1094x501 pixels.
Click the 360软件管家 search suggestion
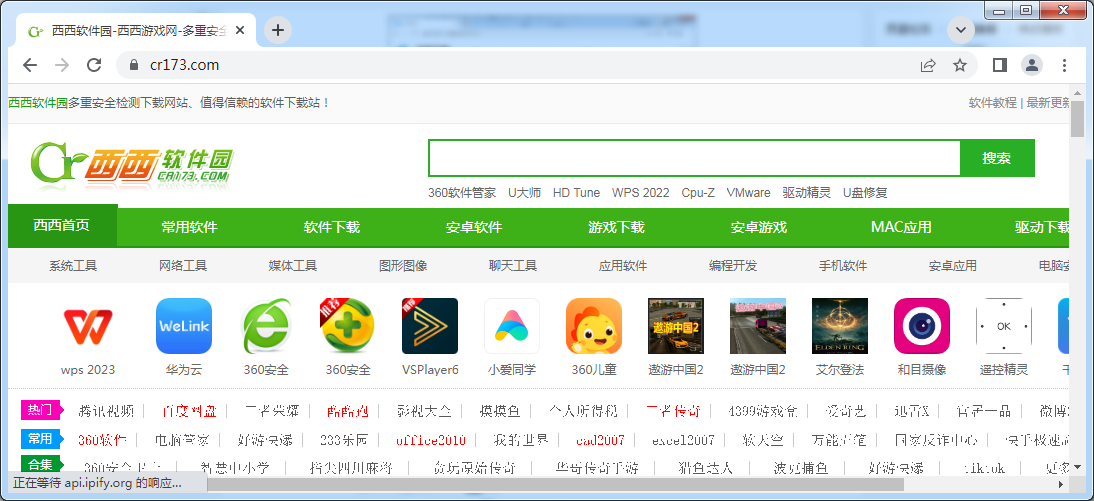tap(462, 193)
